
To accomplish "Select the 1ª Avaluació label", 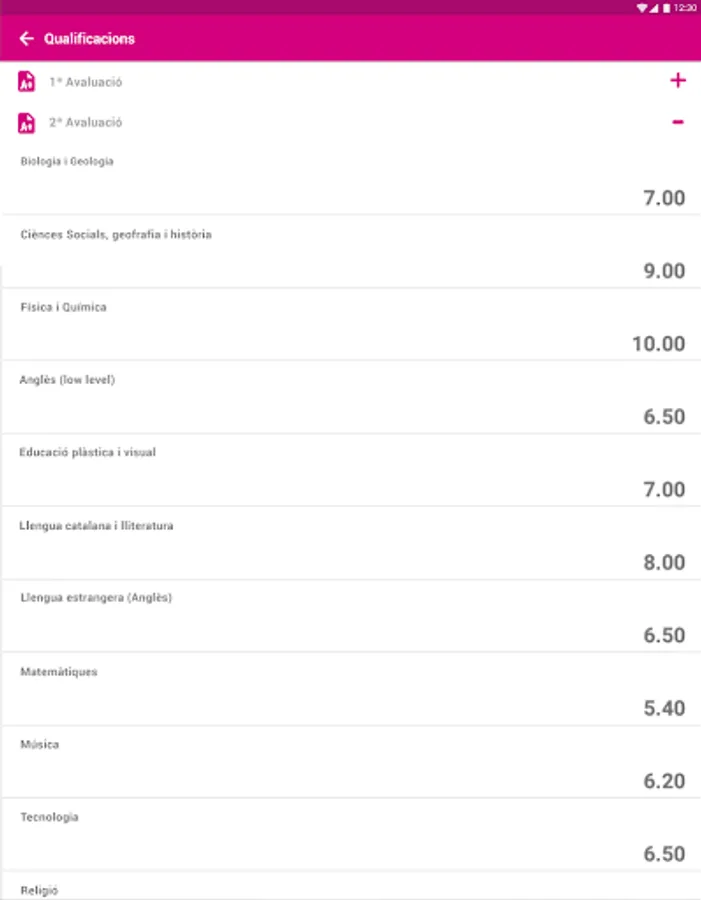I will point(86,82).
